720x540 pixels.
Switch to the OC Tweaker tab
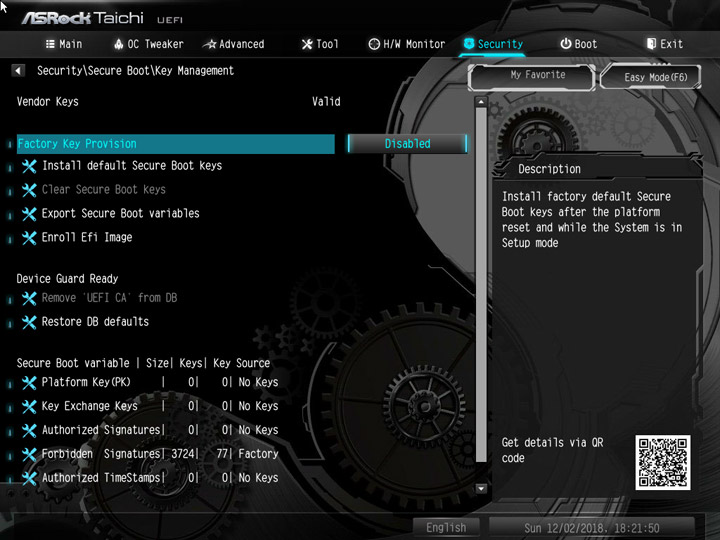tap(148, 44)
